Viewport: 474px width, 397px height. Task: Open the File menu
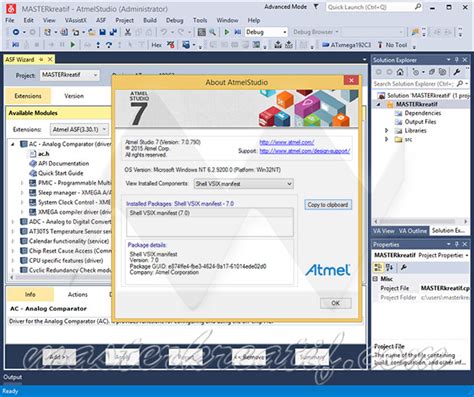tap(10, 20)
